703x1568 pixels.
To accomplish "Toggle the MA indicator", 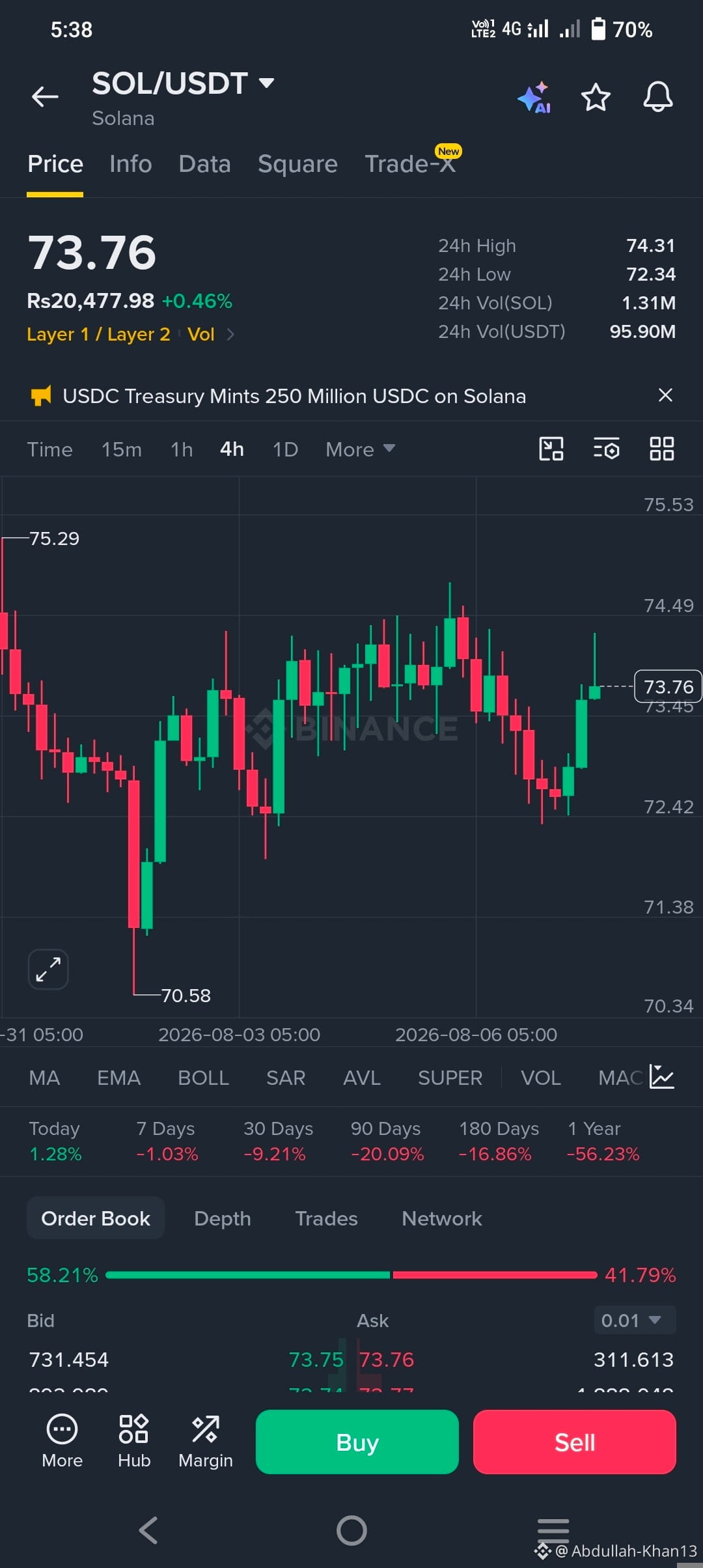I will coord(44,1078).
